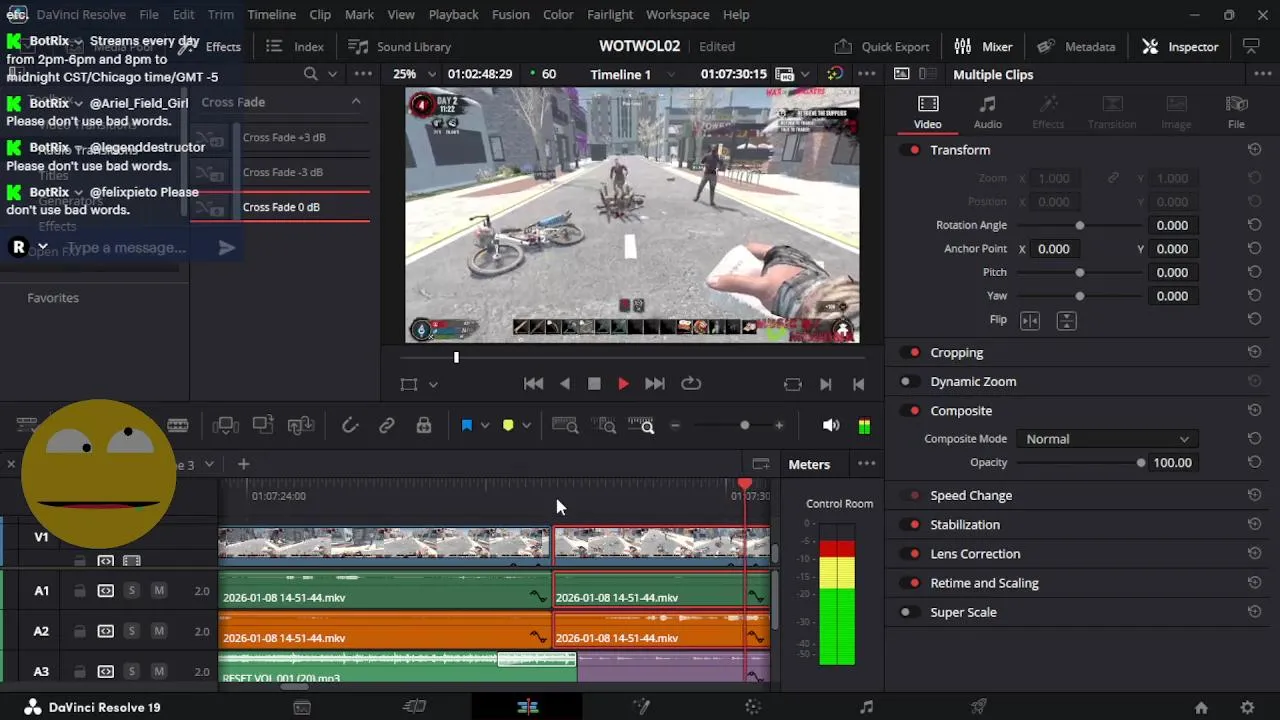The image size is (1280, 720).
Task: Toggle the timeline Linked Selection chain icon
Action: point(387,426)
